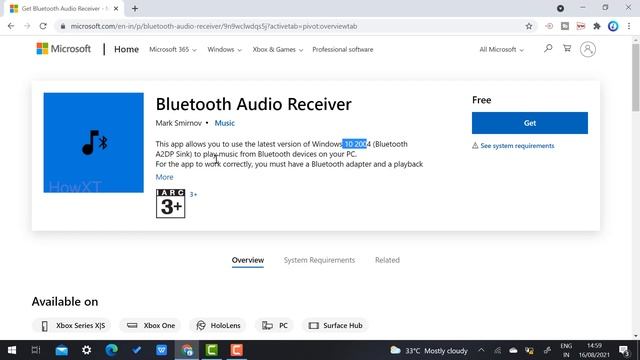Open the Windows Start menu
Viewport: 640px width, 360px height.
(x=12, y=350)
